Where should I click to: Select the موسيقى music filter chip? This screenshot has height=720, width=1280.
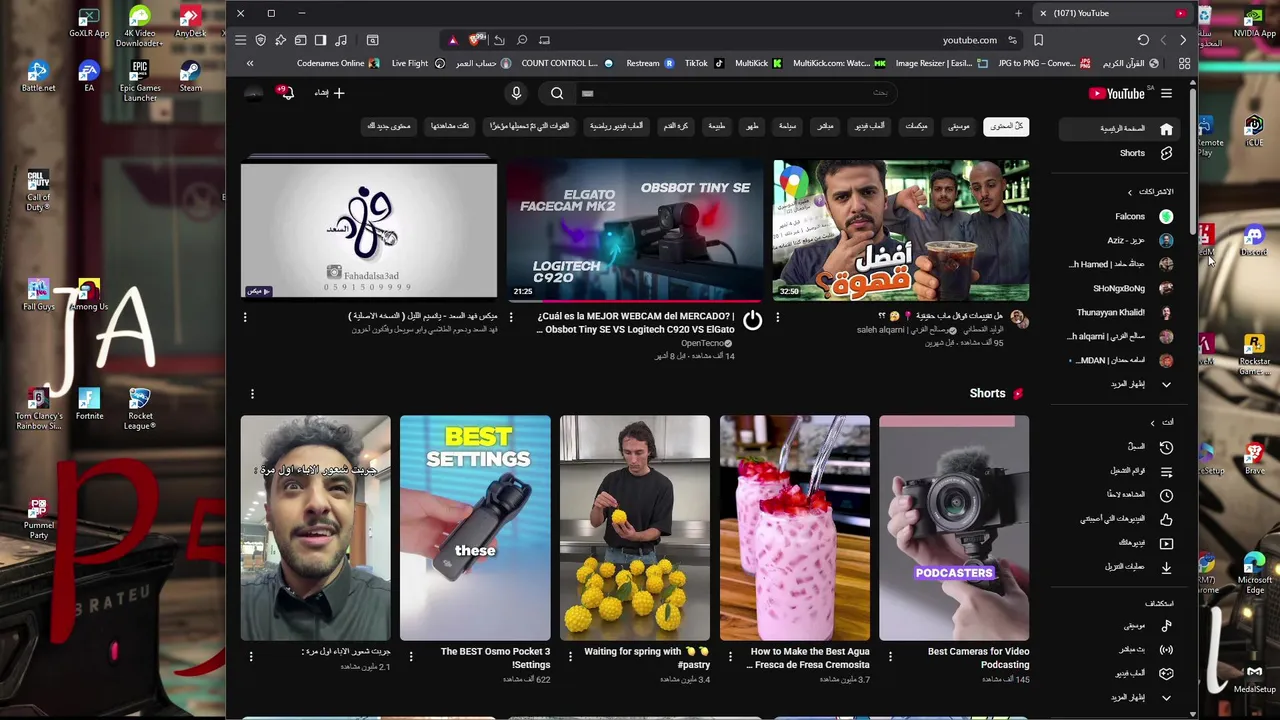click(959, 126)
